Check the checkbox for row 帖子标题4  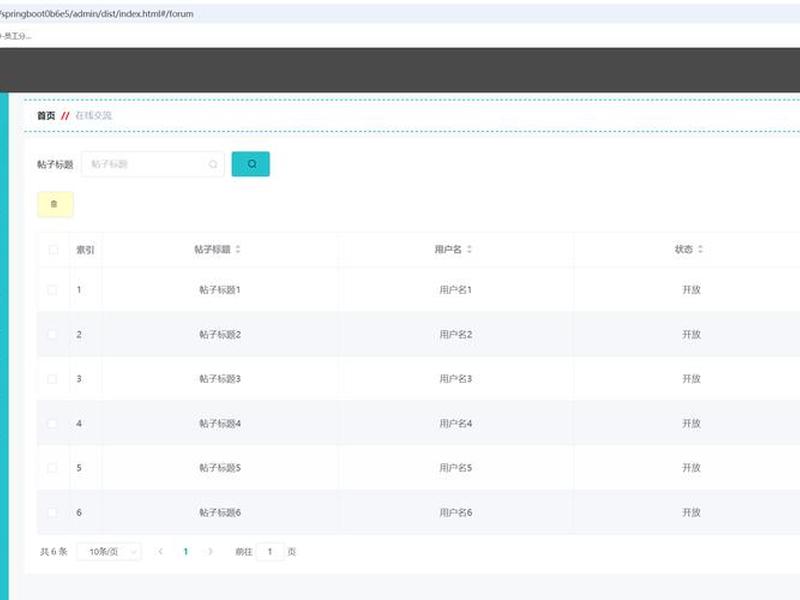pos(52,423)
